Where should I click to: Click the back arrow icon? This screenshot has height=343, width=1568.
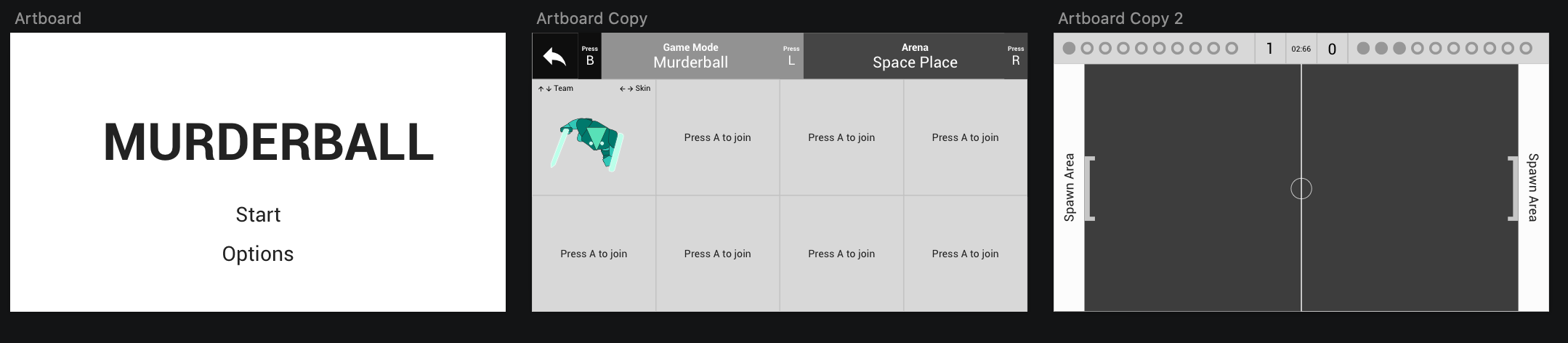pyautogui.click(x=554, y=57)
